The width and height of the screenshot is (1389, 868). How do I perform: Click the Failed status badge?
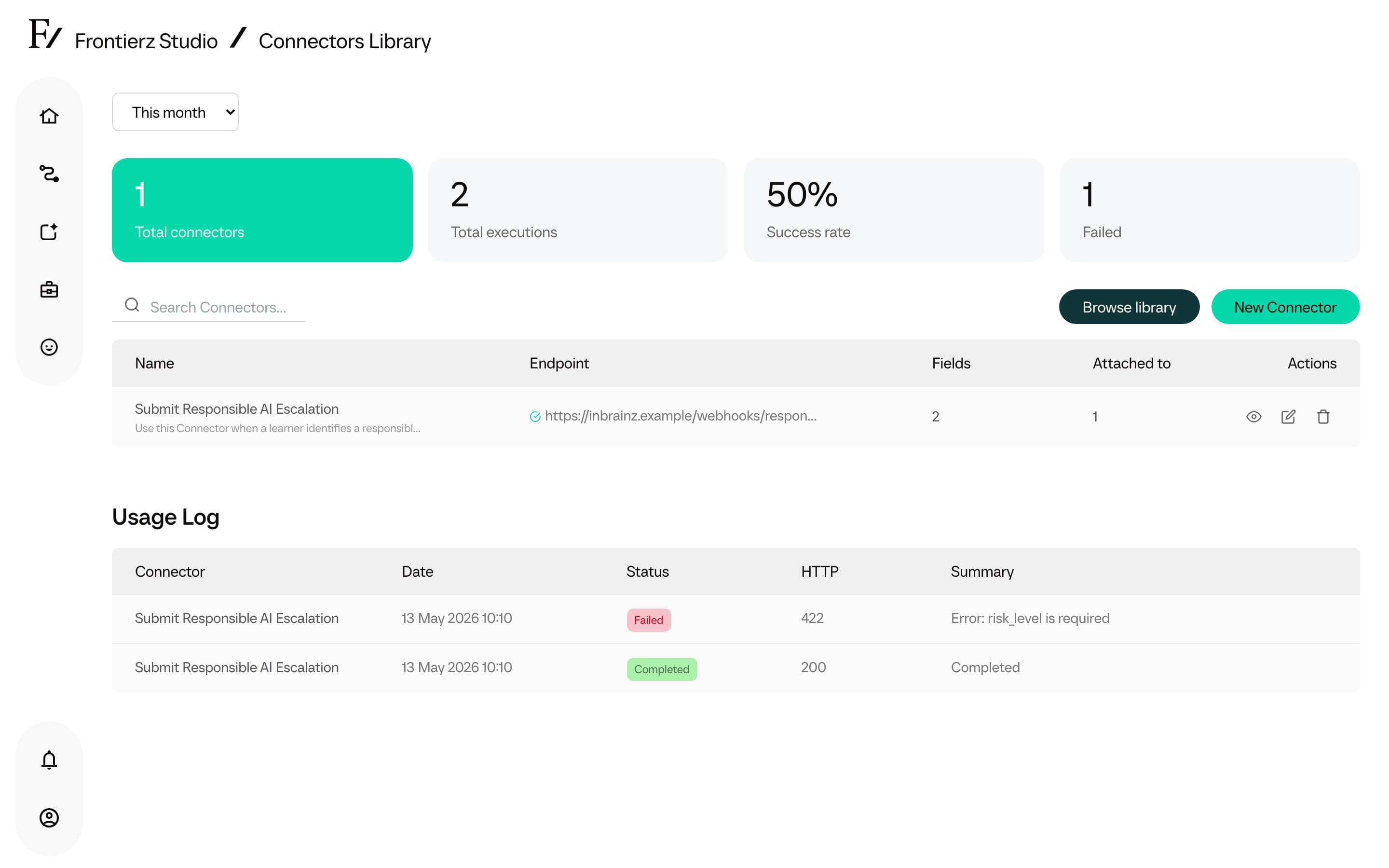coord(648,620)
